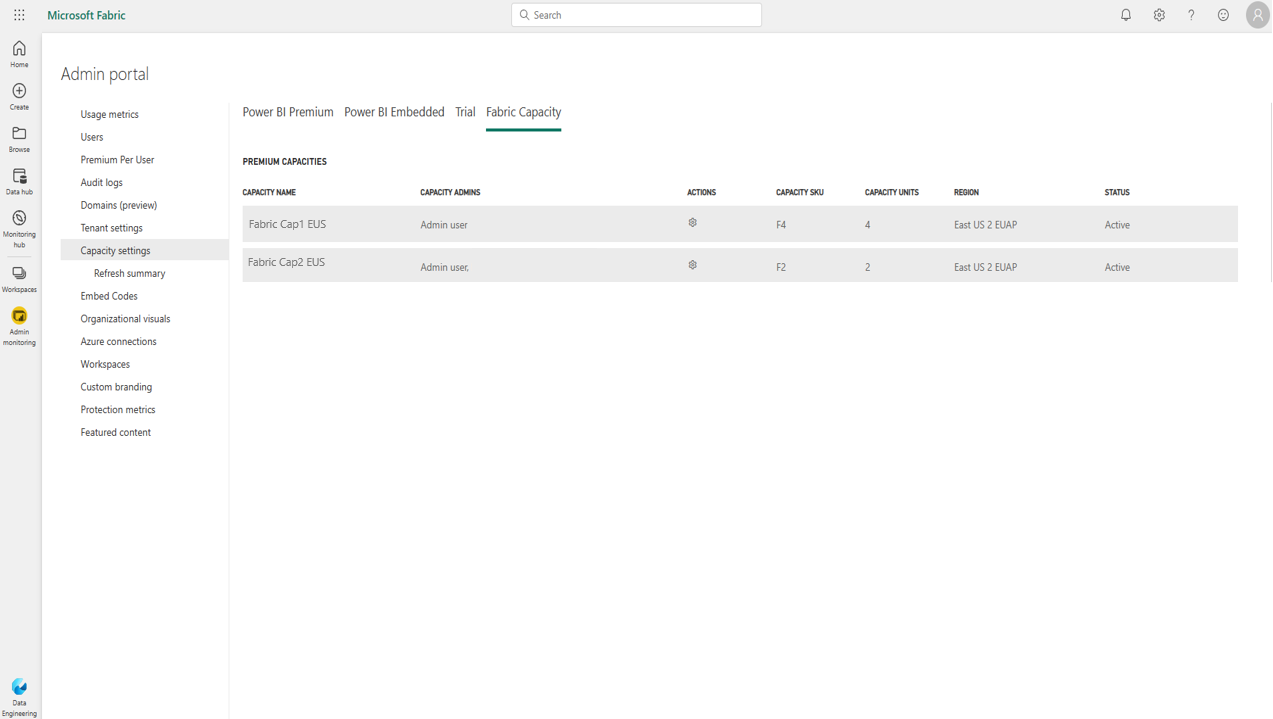Open the user account avatar
The width and height of the screenshot is (1273, 719).
click(x=1258, y=15)
